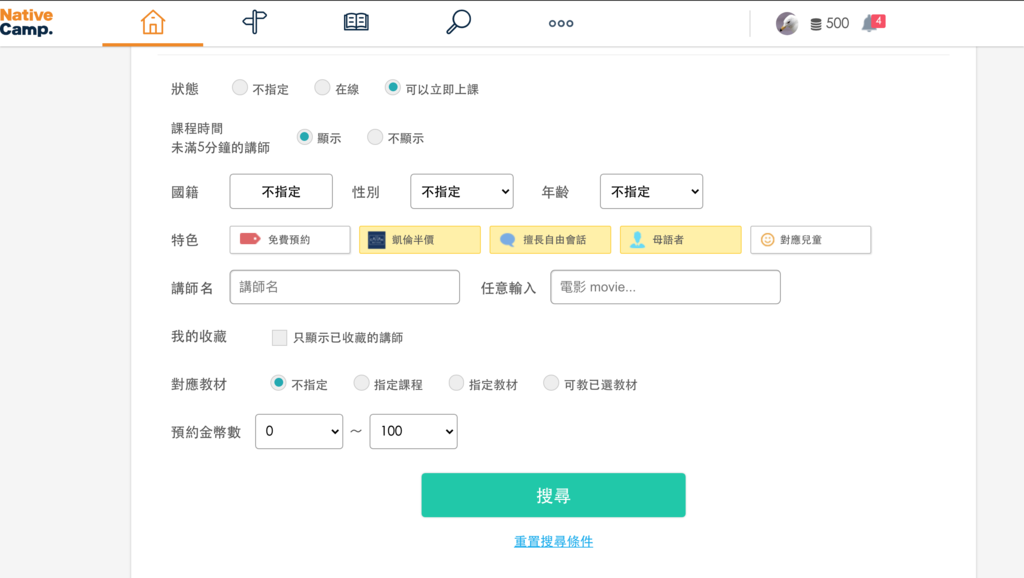Open the notification bell with 4 badge

click(x=873, y=23)
